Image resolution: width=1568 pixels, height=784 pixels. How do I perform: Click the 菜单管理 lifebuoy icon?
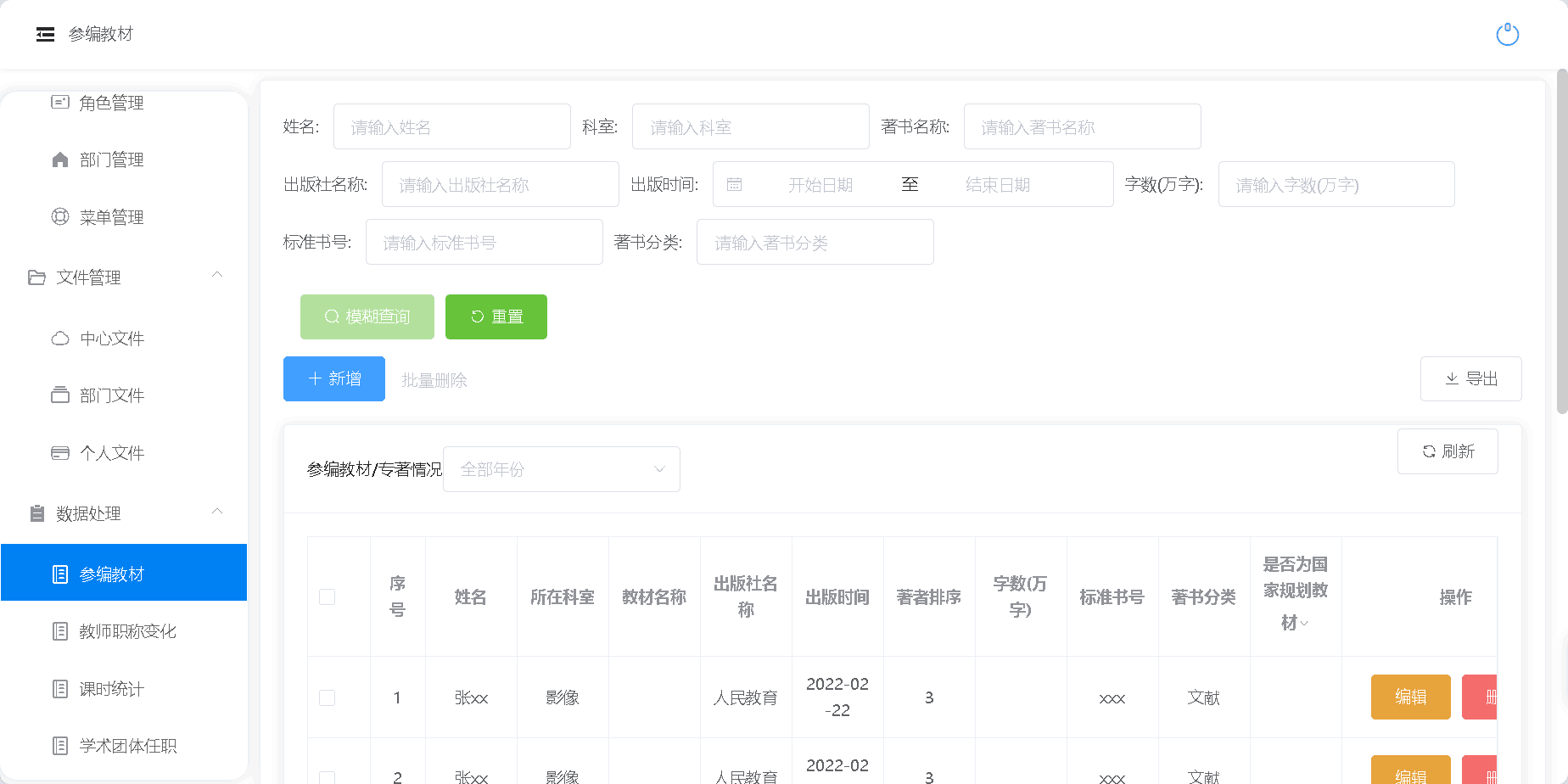point(60,216)
